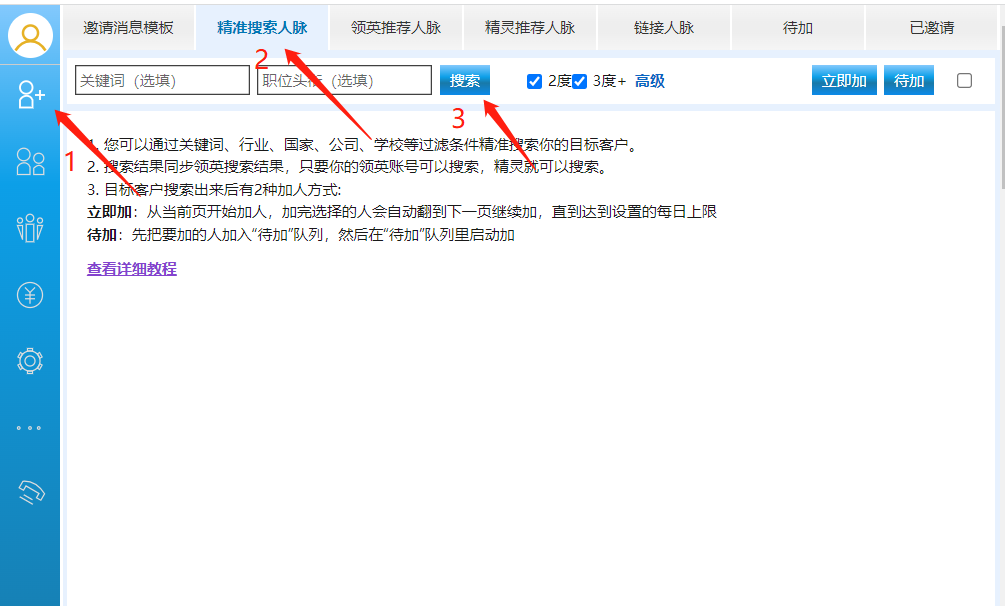Select the add contact sidebar icon

tap(30, 95)
